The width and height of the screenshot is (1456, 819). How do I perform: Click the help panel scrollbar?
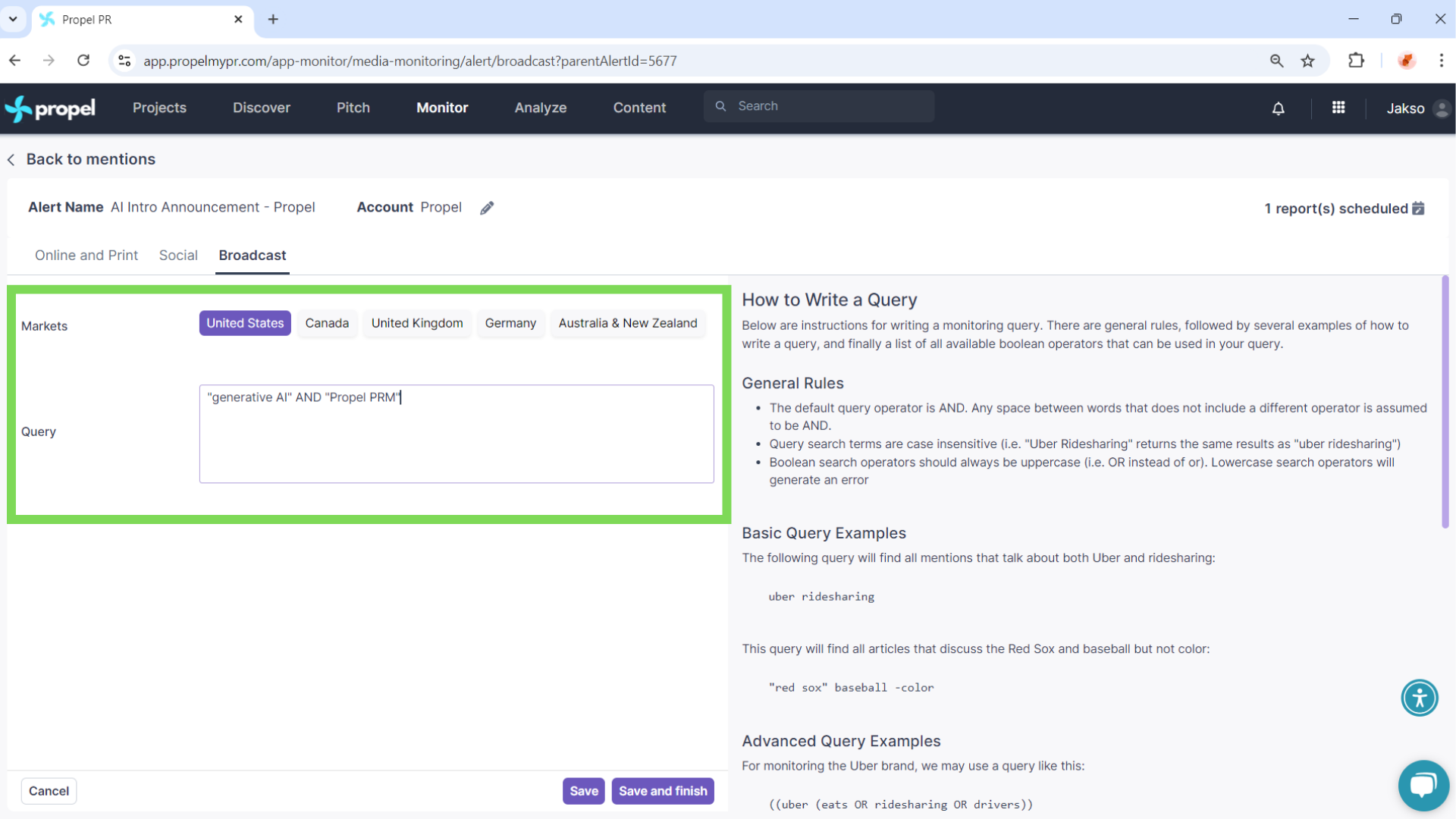click(x=1445, y=402)
